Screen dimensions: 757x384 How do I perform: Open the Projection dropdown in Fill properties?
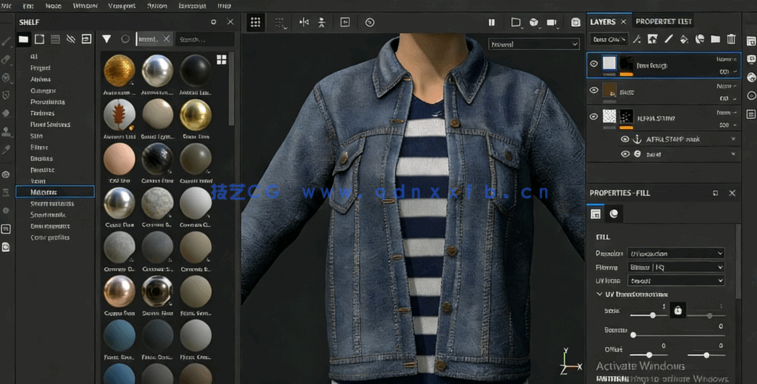(676, 253)
